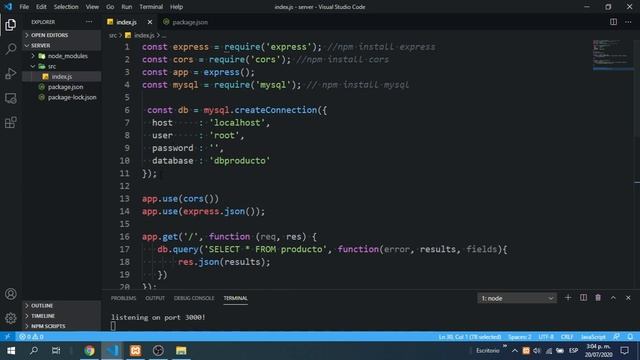640x360 pixels.
Task: Open the View menu
Action: pyautogui.click(x=92, y=7)
